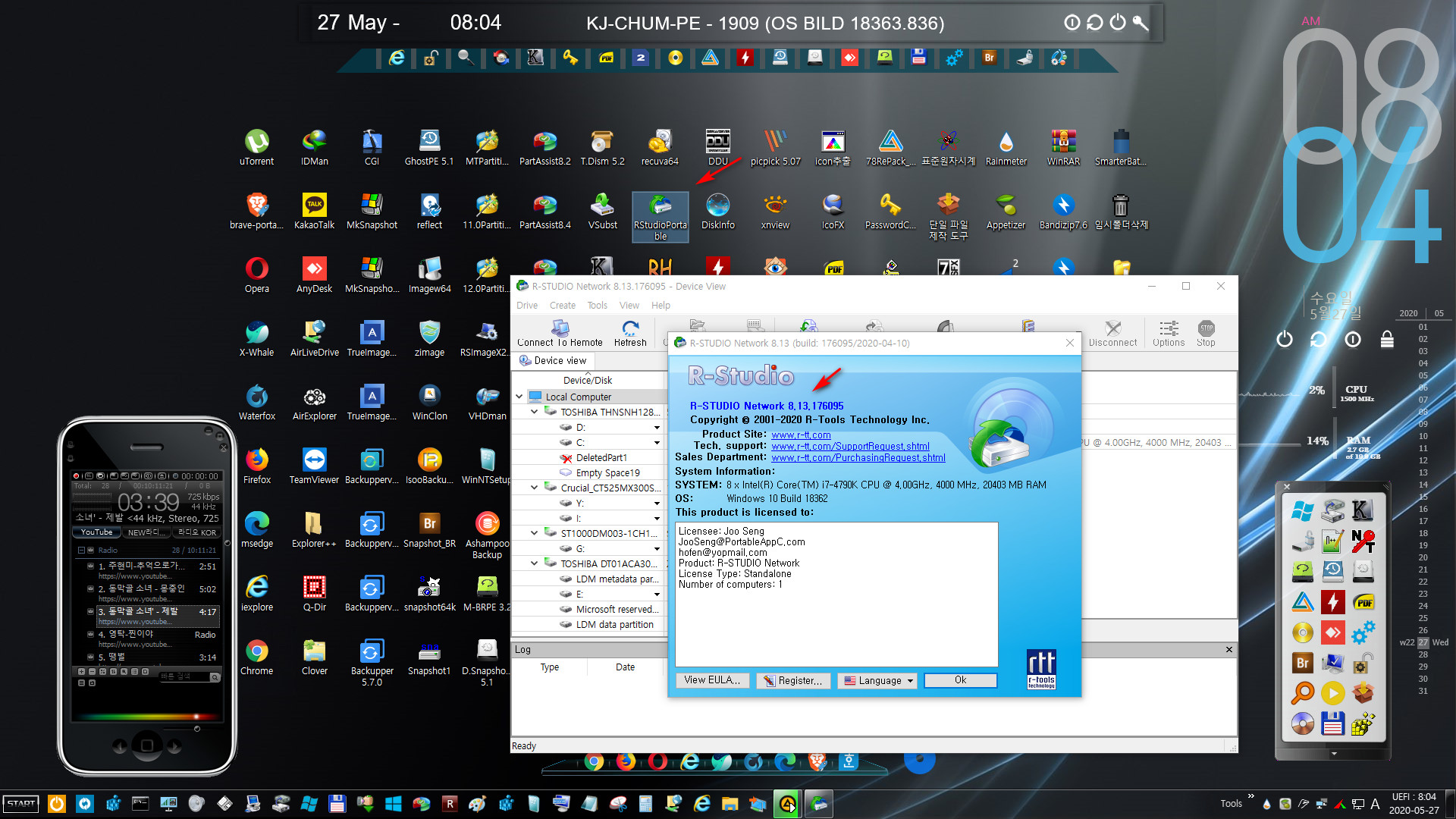Viewport: 1456px width, 819px height.
Task: Click Connect To Remote toolbar icon
Action: click(560, 333)
